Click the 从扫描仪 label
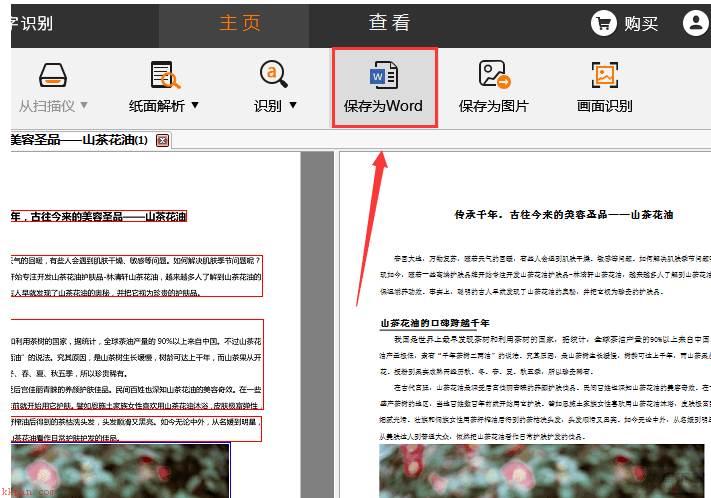 coord(47,106)
